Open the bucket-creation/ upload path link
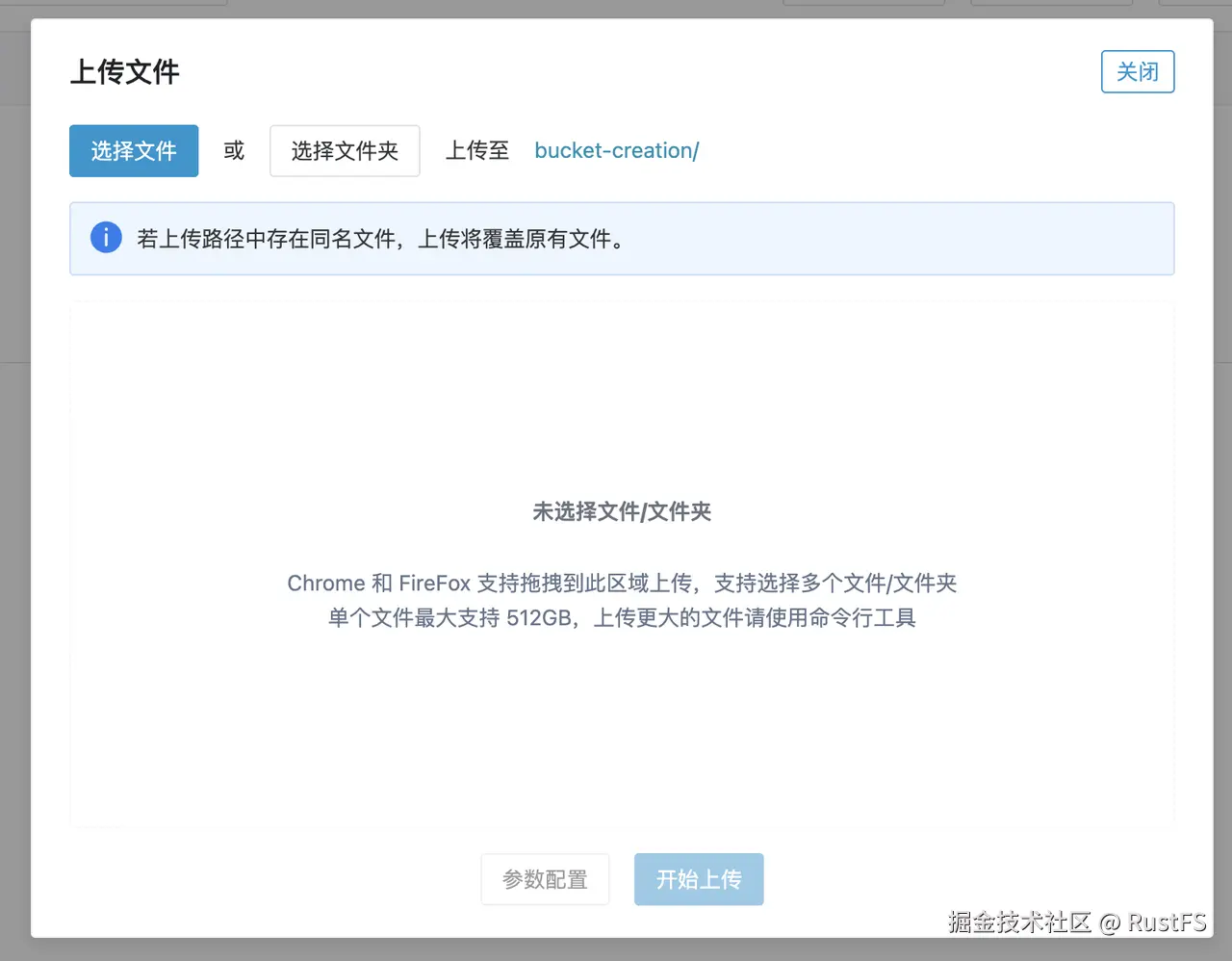The image size is (1232, 961). pos(616,150)
